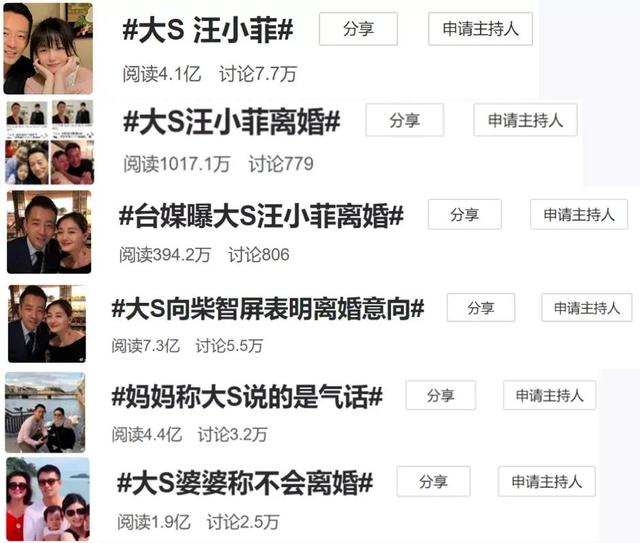
Task: Click thumbnail beside #大S向柴智屏表明离婚意向#
Action: (x=47, y=324)
